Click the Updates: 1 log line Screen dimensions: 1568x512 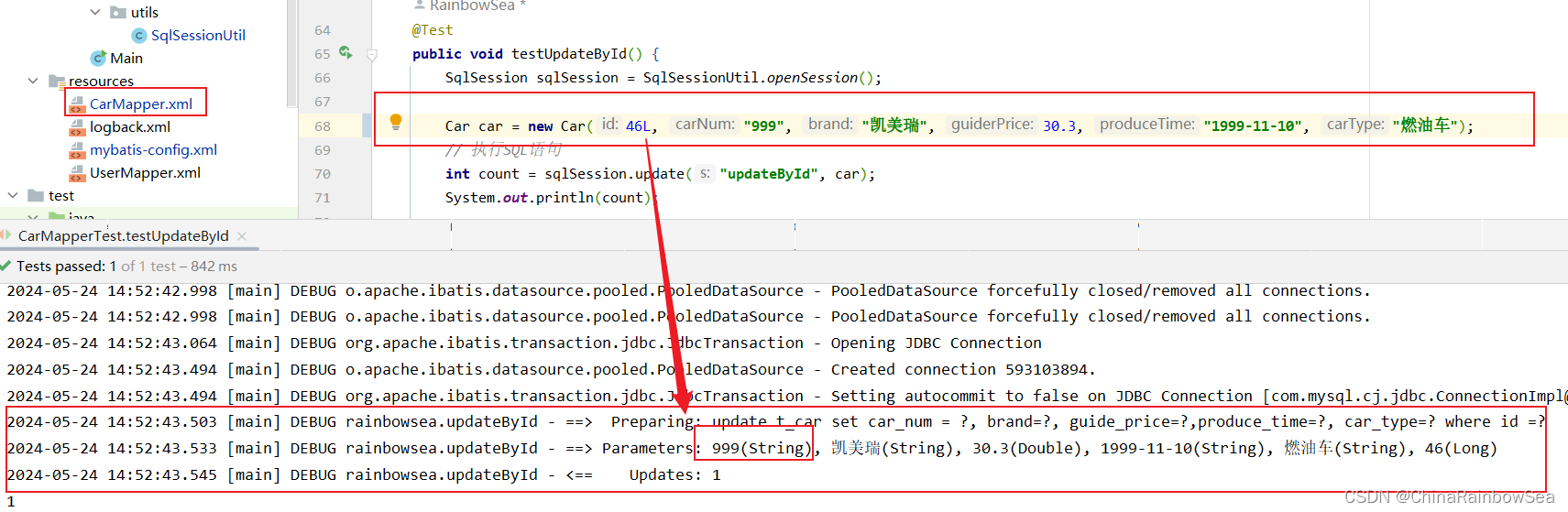click(x=364, y=474)
